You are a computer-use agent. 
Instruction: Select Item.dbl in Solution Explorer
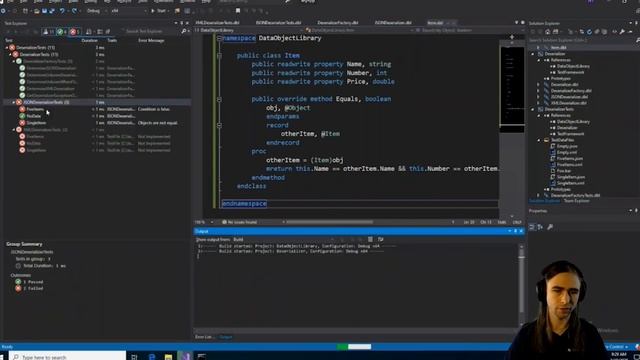[x=558, y=48]
